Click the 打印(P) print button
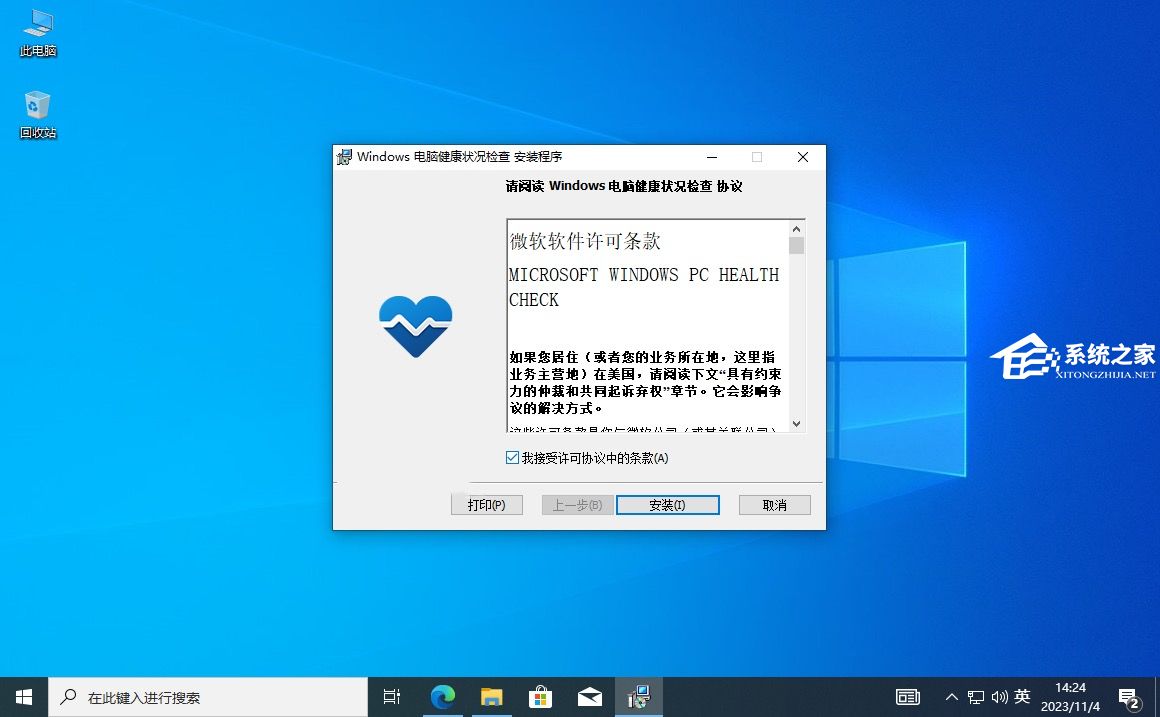Screen dimensions: 1160x717 (x=487, y=505)
